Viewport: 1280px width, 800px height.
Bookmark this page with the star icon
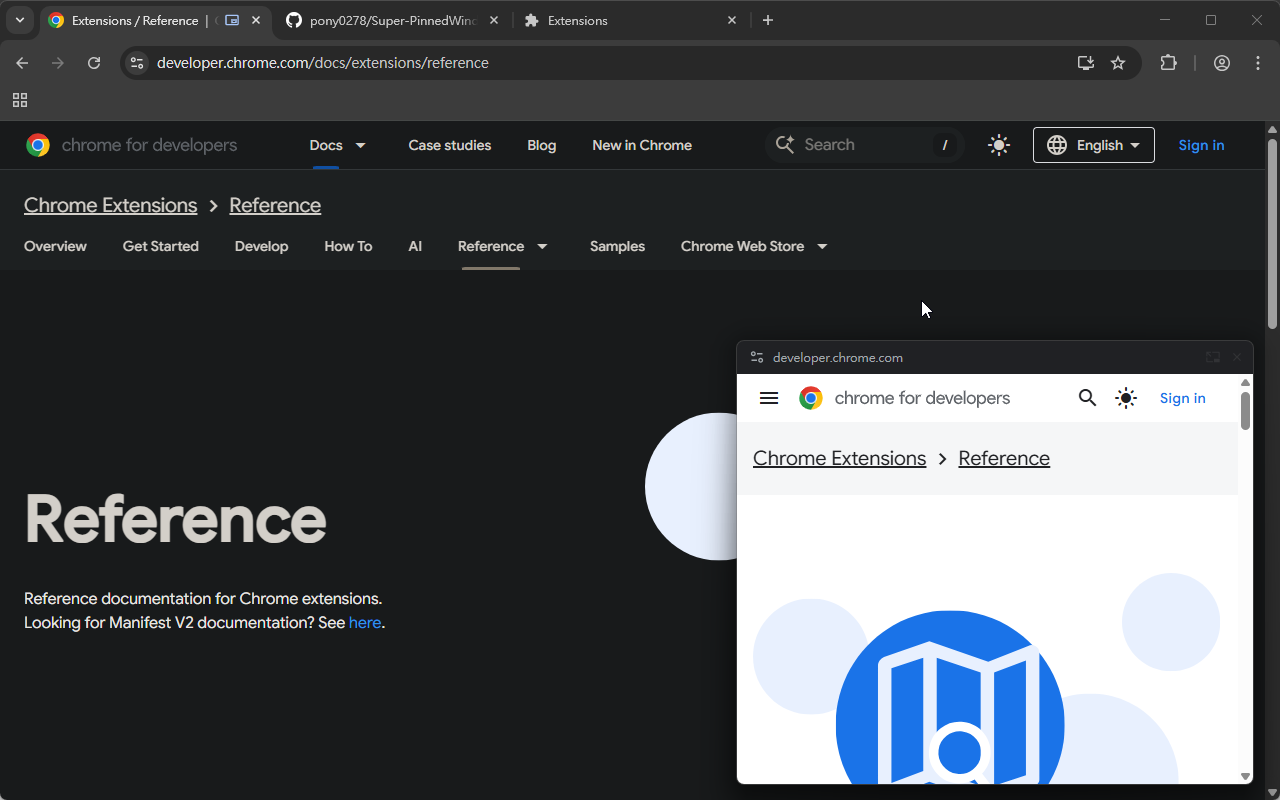click(1118, 63)
